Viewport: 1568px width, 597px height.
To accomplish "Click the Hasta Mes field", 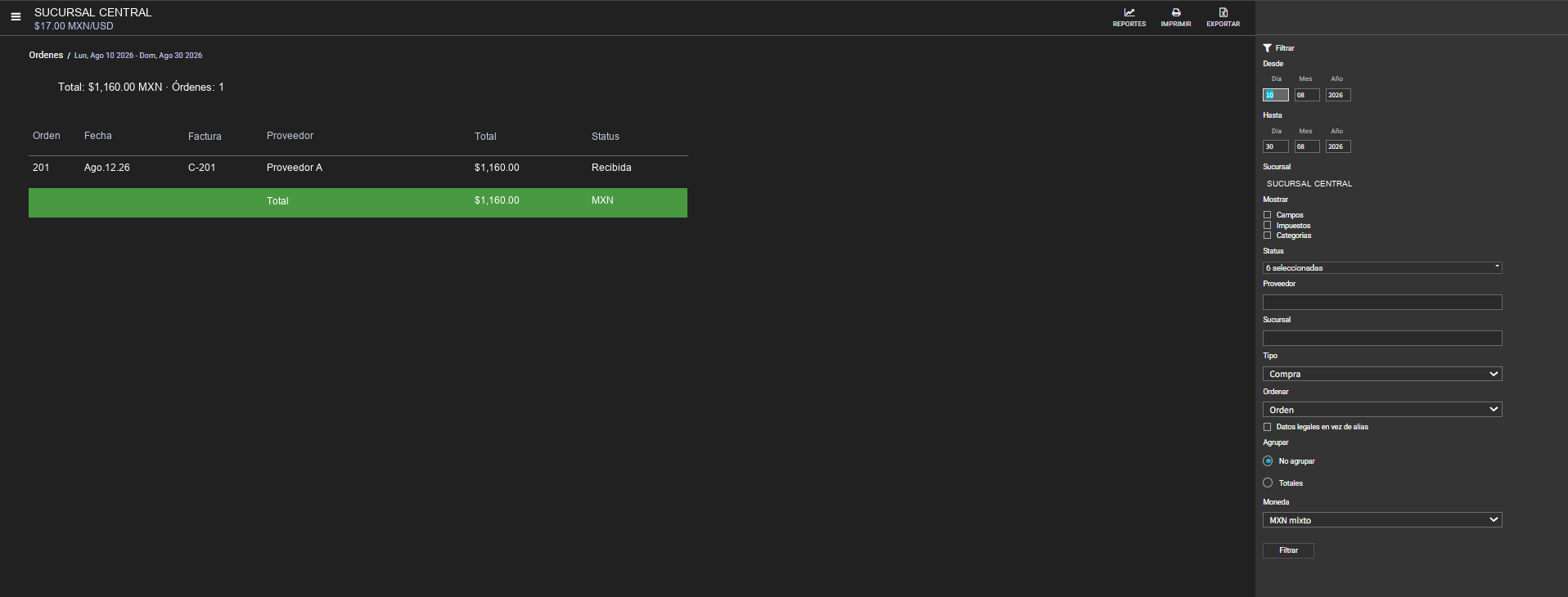I will (x=1307, y=146).
